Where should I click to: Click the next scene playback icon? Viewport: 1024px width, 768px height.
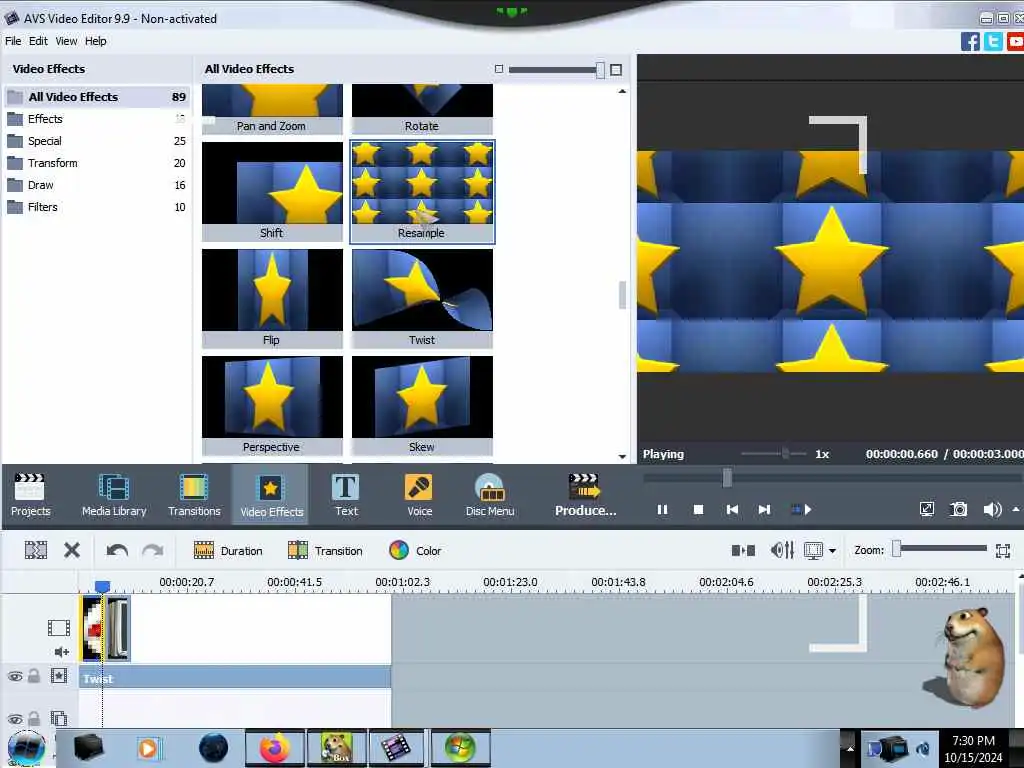pyautogui.click(x=801, y=509)
